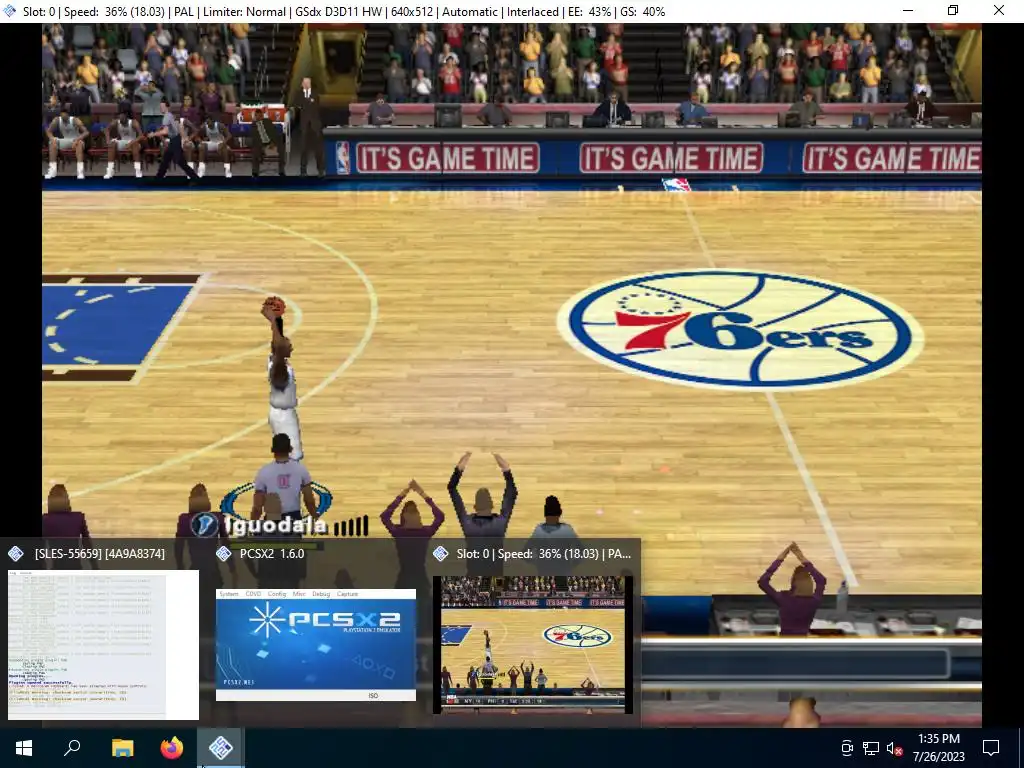The image size is (1024, 768).
Task: Select the PCSX2 log console preview thumbnail
Action: point(103,645)
